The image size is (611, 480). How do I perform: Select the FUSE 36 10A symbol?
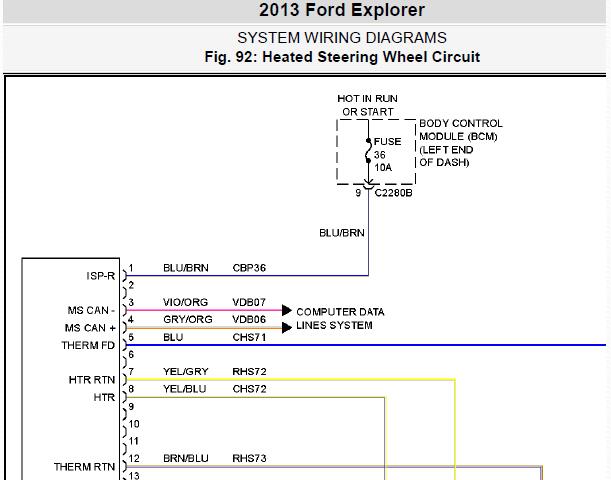coord(368,151)
